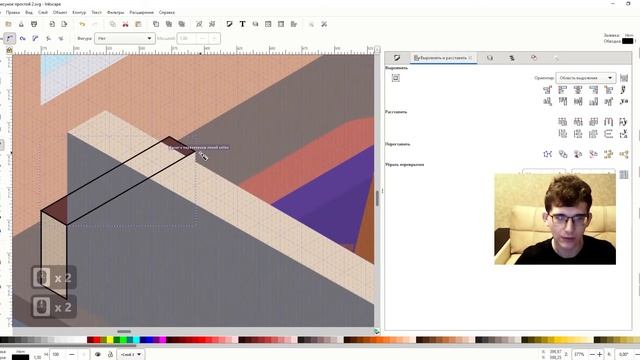Screen dimensions: 640x360
Task: Align right sides of objects
Action: 593,89
